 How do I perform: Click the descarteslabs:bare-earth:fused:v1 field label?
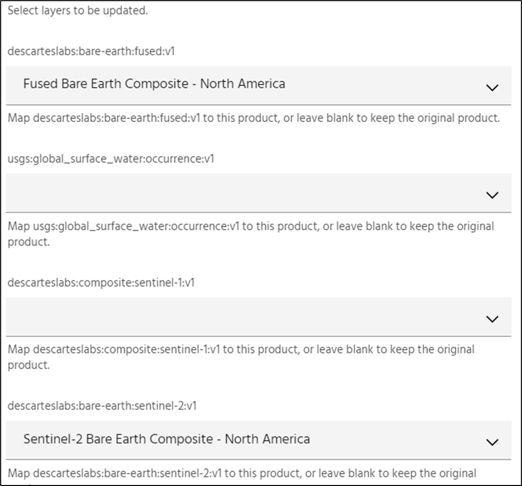(x=91, y=51)
